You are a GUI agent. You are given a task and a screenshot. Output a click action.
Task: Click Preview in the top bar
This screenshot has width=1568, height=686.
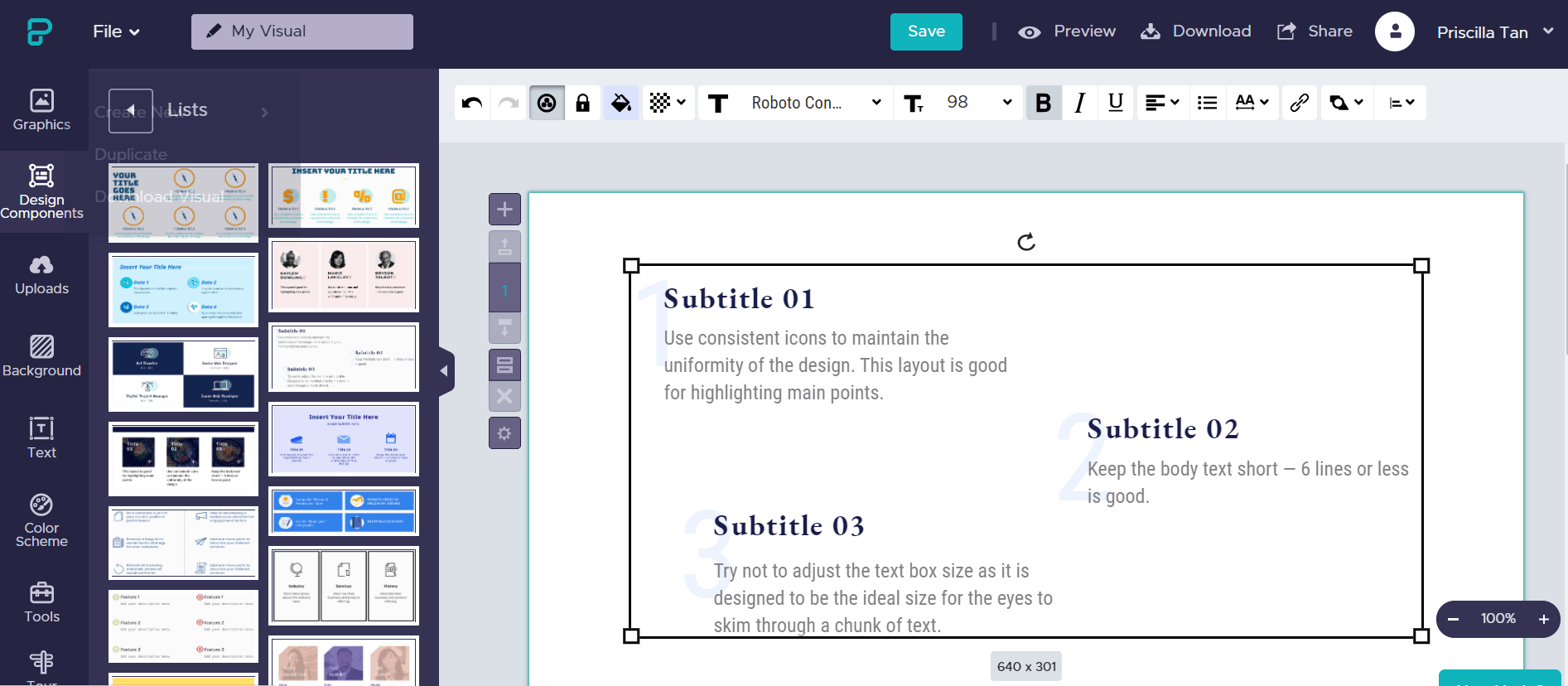point(1067,31)
